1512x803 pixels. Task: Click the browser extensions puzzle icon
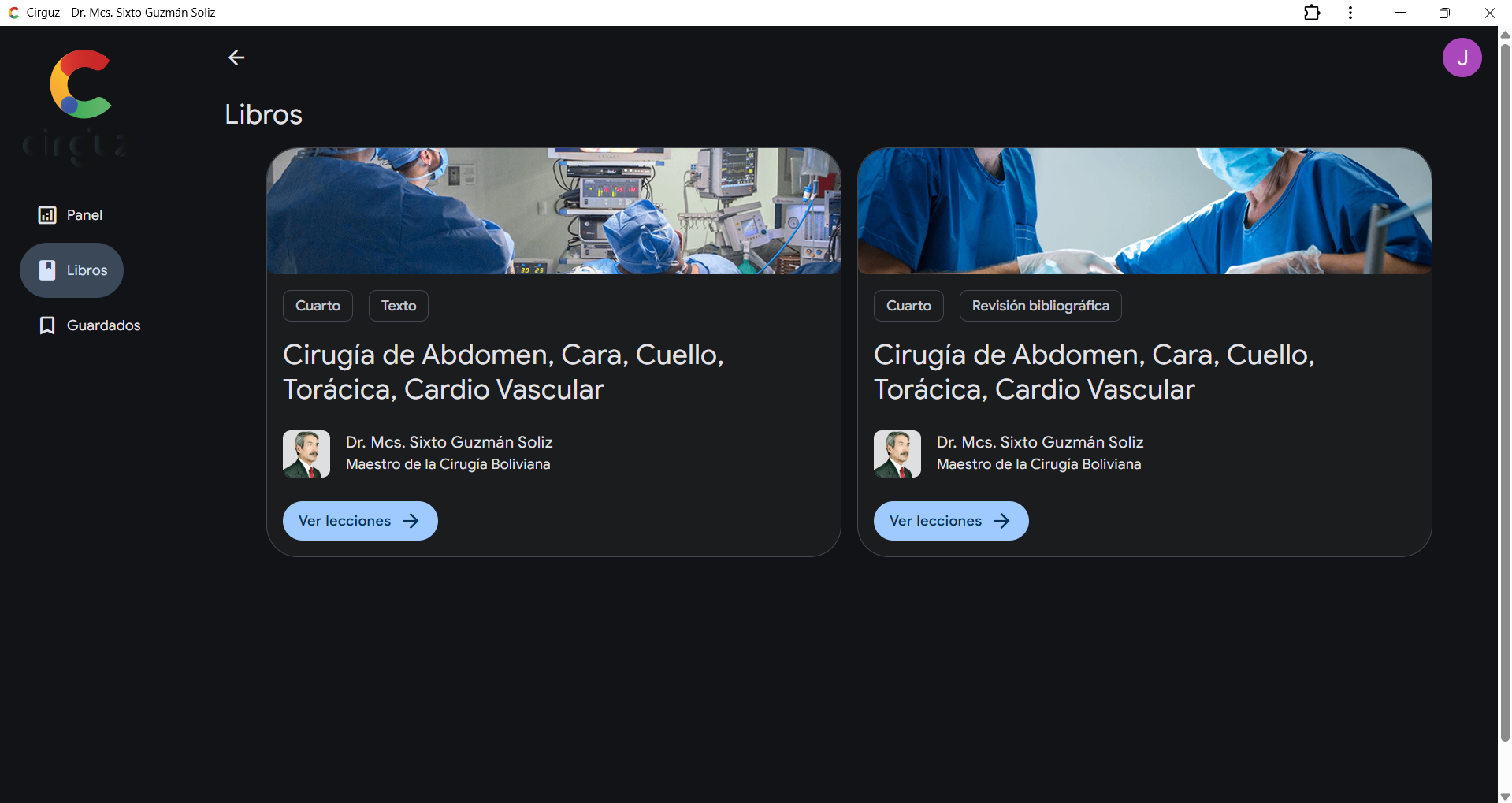click(1312, 13)
